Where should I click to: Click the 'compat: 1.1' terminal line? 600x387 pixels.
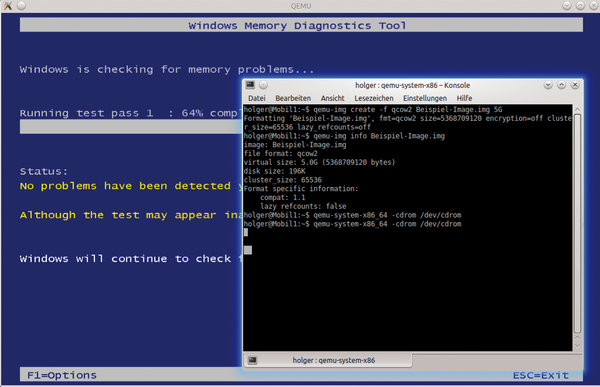tap(283, 198)
